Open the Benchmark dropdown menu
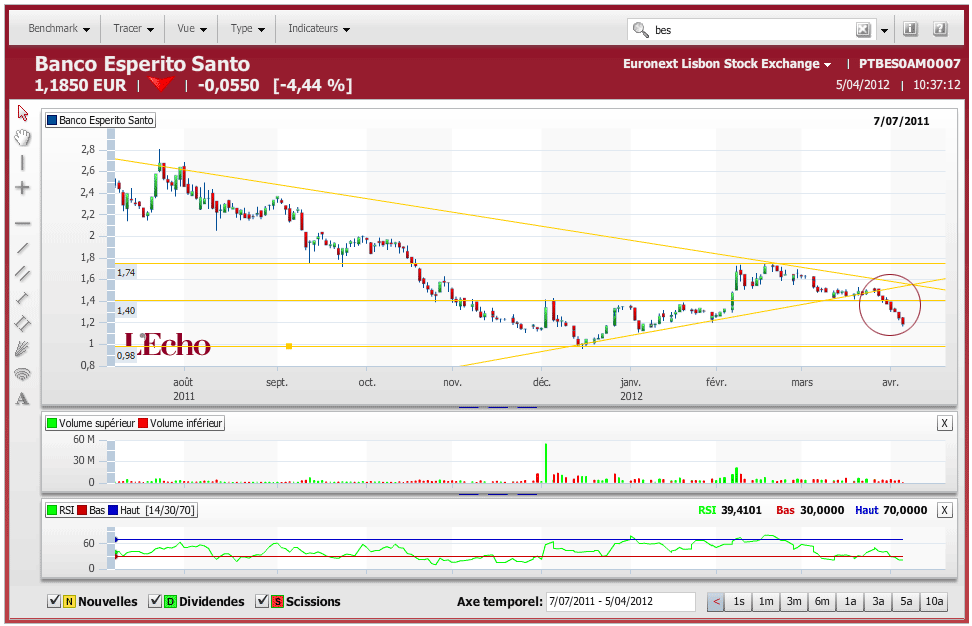 59,29
